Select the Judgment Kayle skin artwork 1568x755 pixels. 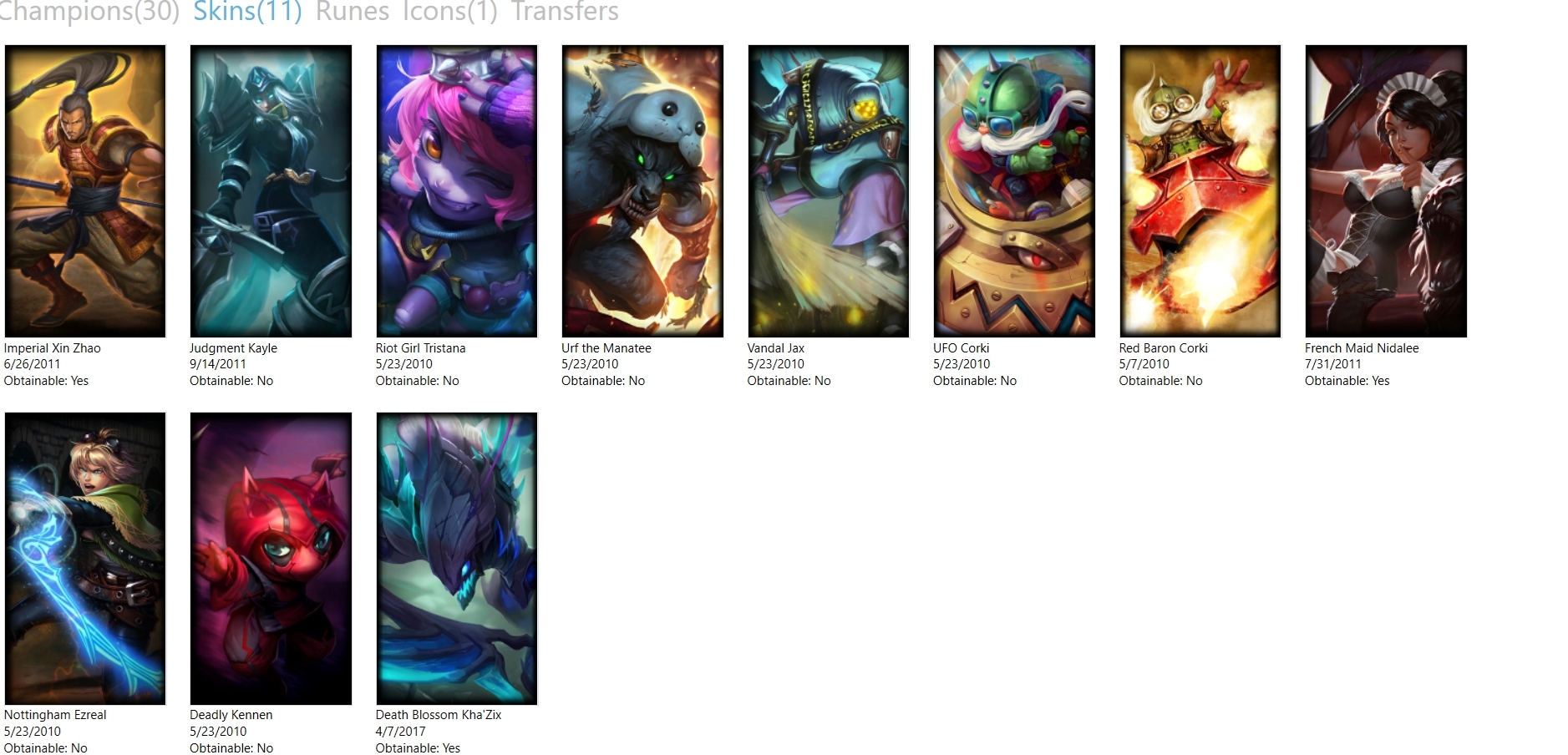point(271,191)
